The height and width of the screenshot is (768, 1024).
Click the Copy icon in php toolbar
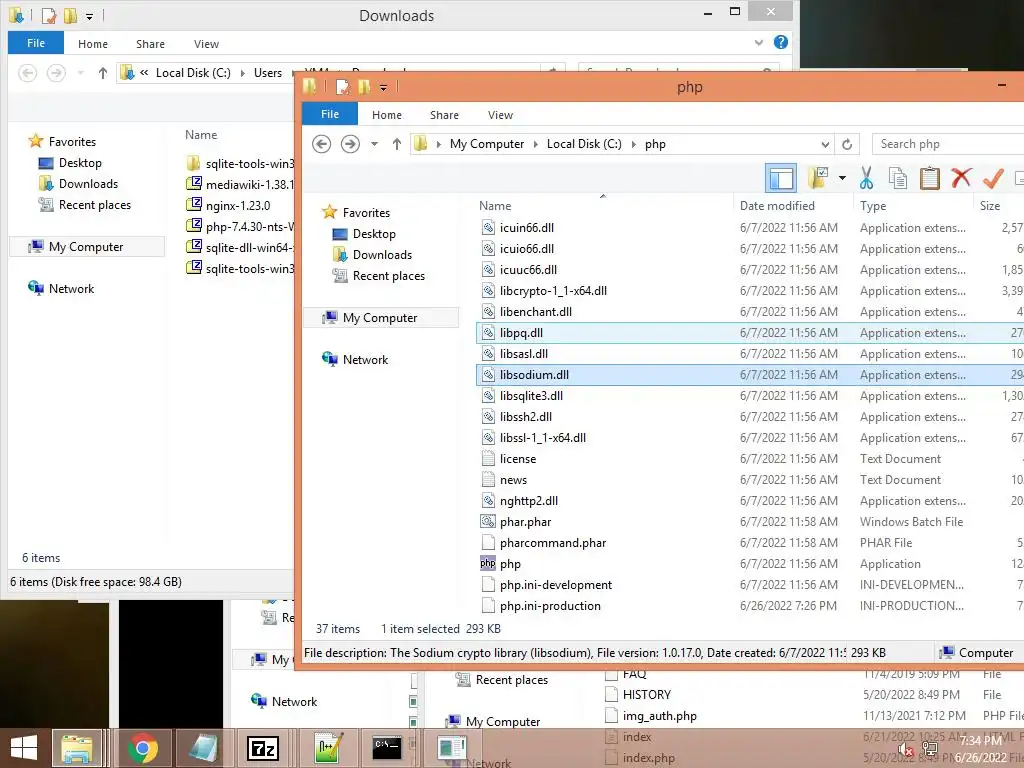point(898,178)
